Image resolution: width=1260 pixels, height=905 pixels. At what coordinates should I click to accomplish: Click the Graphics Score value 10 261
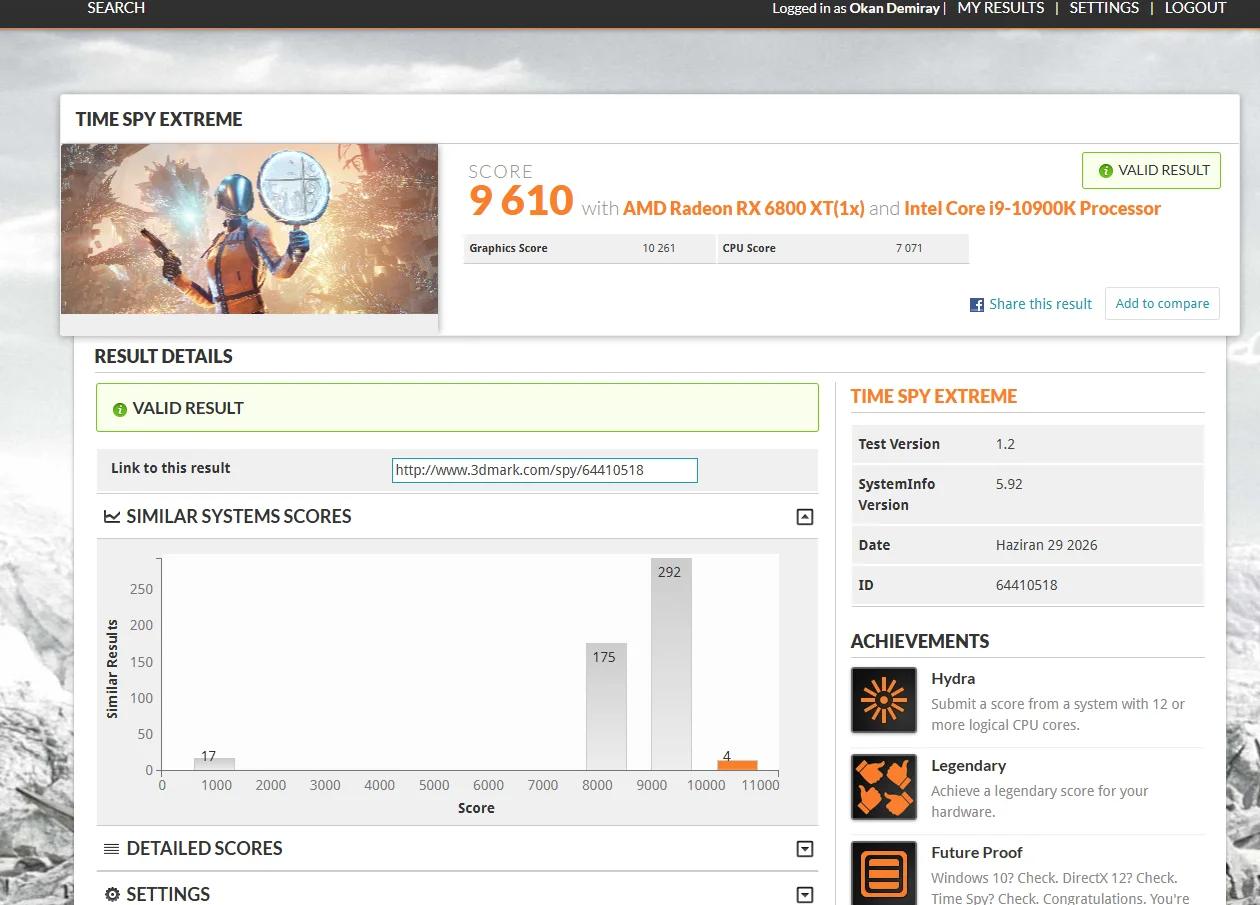coord(659,248)
